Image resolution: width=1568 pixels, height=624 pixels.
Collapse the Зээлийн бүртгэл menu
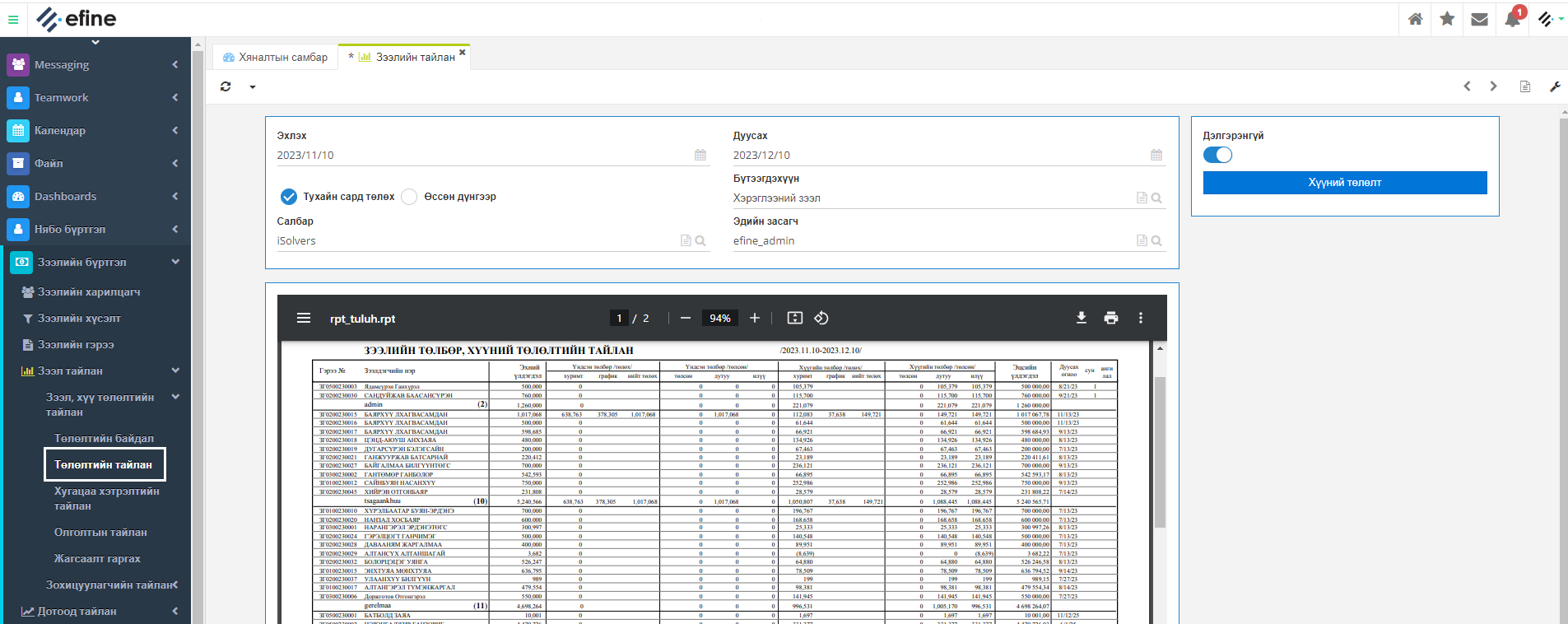95,262
